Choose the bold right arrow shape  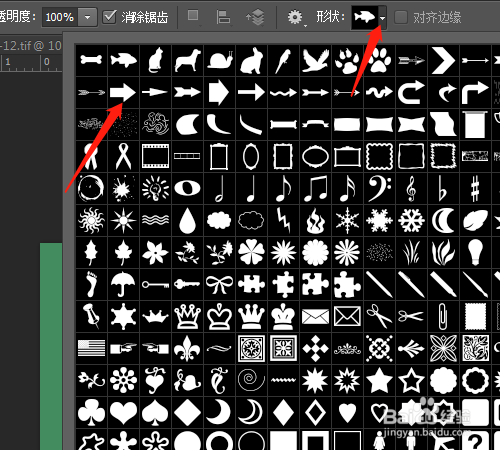pyautogui.click(x=123, y=92)
